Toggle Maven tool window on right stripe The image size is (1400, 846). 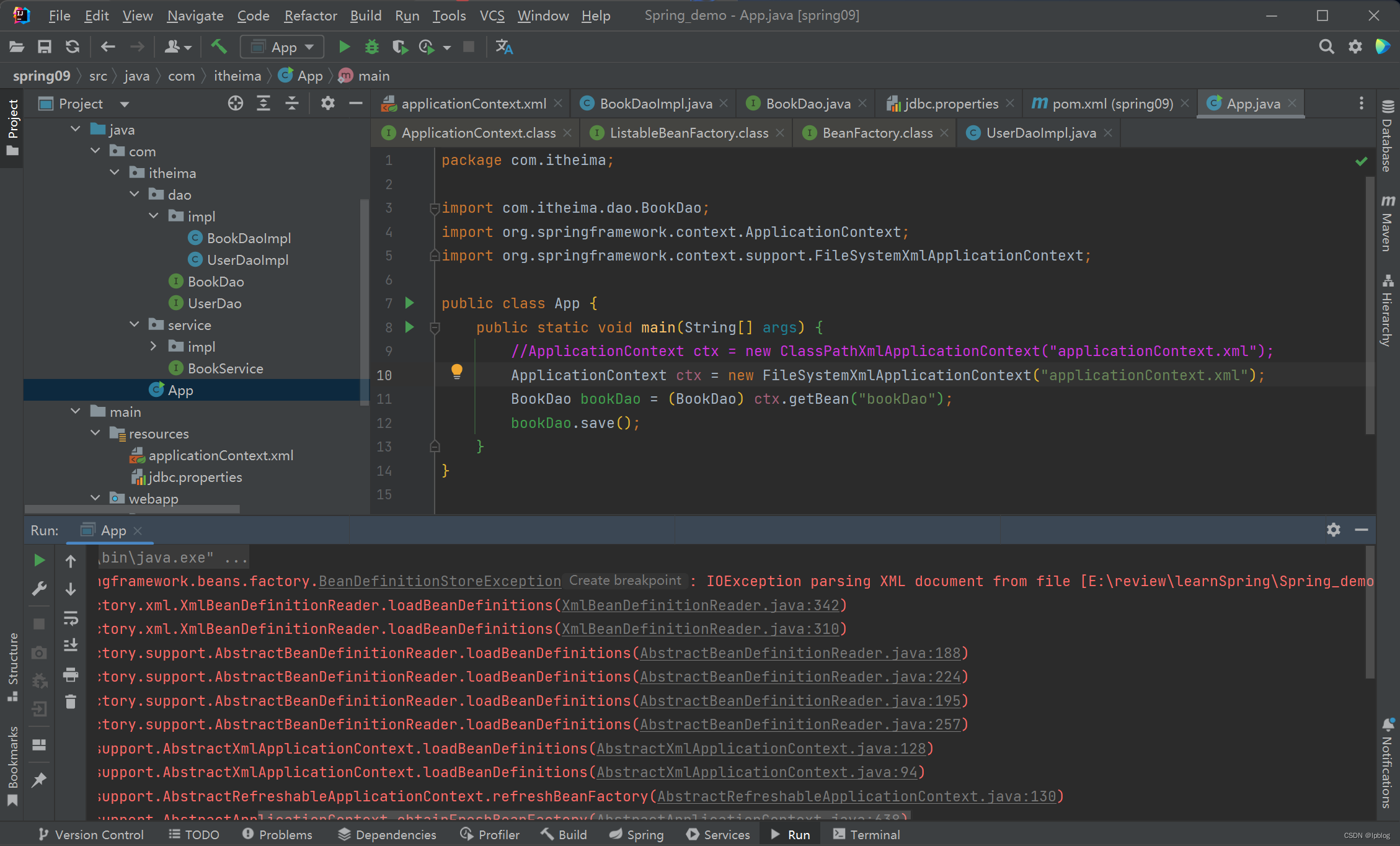(x=1388, y=223)
